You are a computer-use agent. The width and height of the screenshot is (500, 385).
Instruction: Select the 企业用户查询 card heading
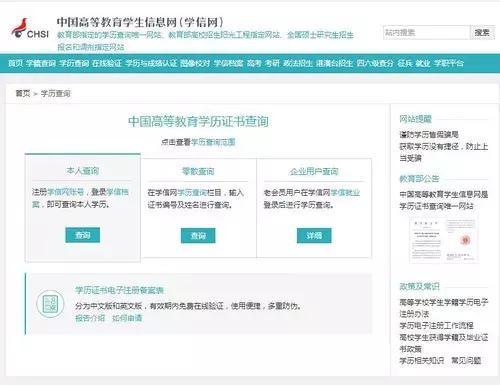pos(314,171)
